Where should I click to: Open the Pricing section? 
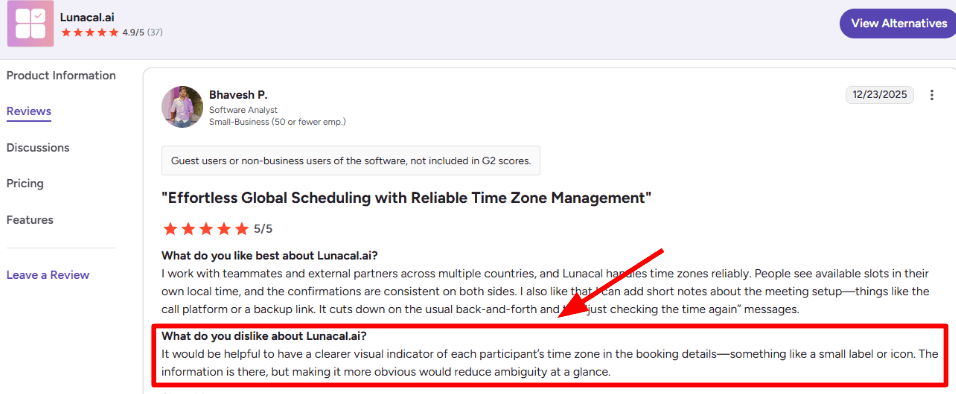pos(25,184)
